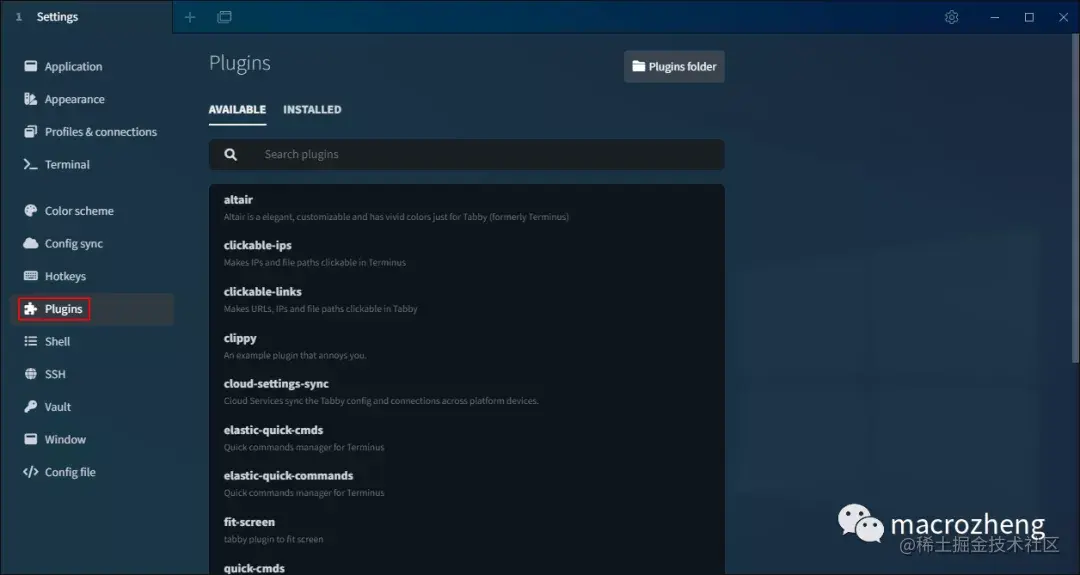Screen dimensions: 1080x575
Task: Focus the Search plugins field
Action: point(467,155)
